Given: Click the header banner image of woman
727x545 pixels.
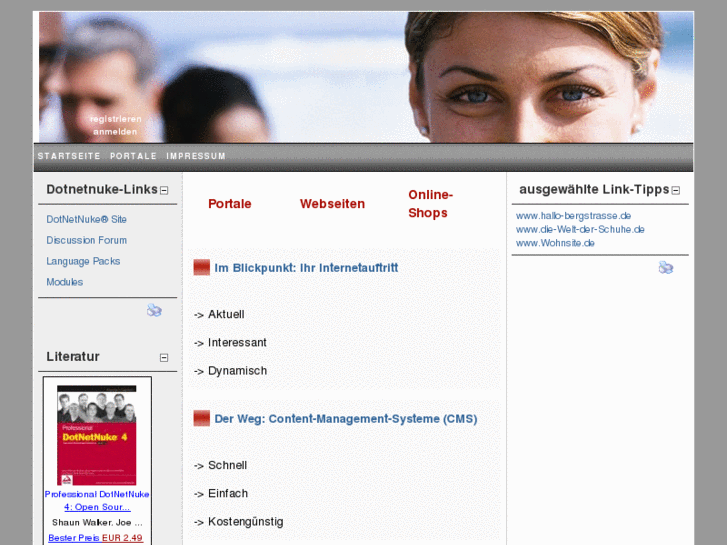Looking at the screenshot, I should (x=366, y=77).
